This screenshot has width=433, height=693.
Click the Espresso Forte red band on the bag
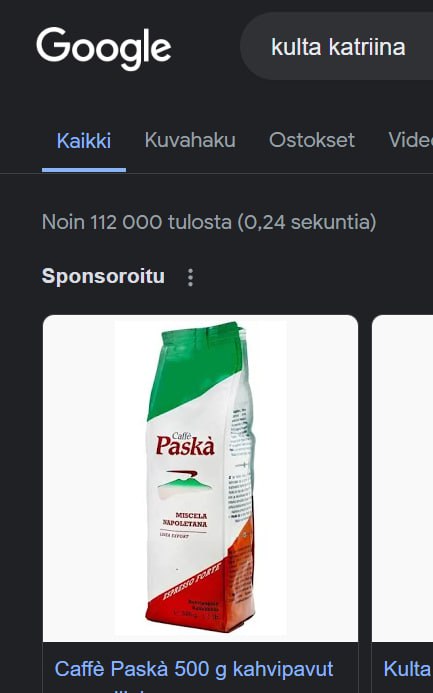(x=192, y=583)
